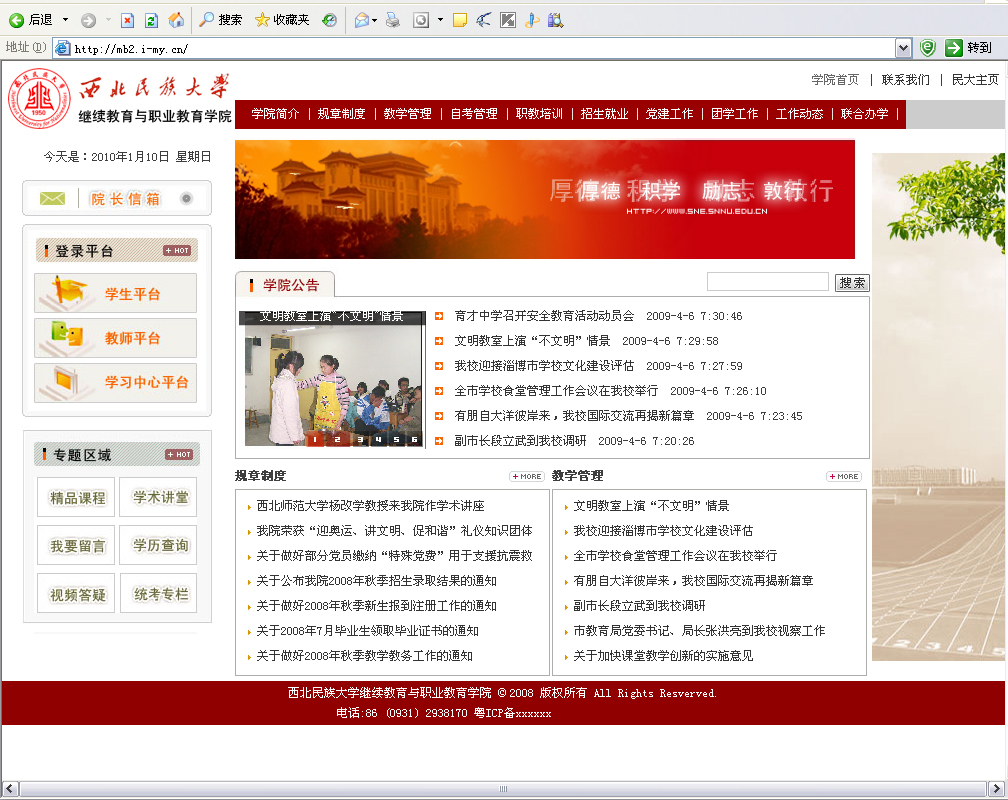Open the Mail envelope toolbar icon
1008x800 pixels.
point(362,21)
